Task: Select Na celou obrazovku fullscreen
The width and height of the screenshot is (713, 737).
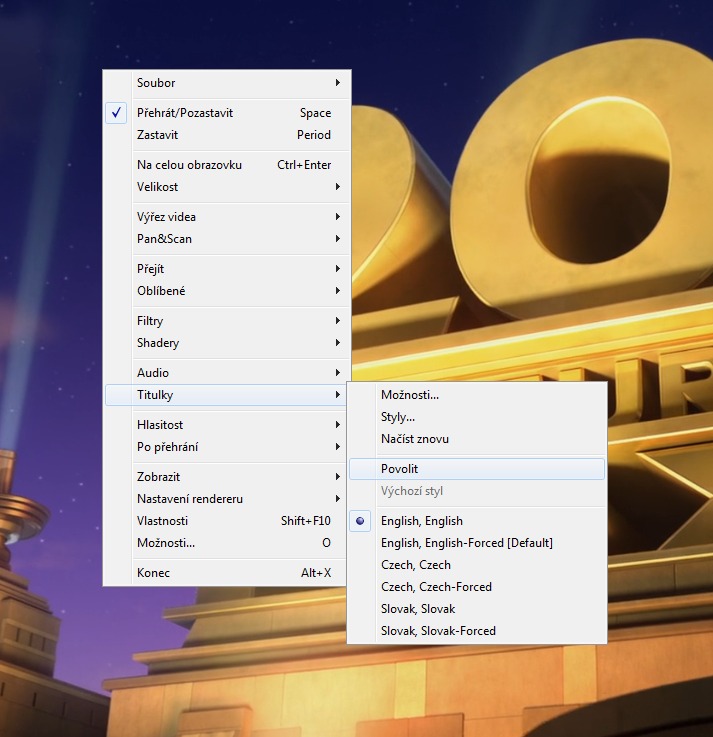Action: pyautogui.click(x=227, y=165)
